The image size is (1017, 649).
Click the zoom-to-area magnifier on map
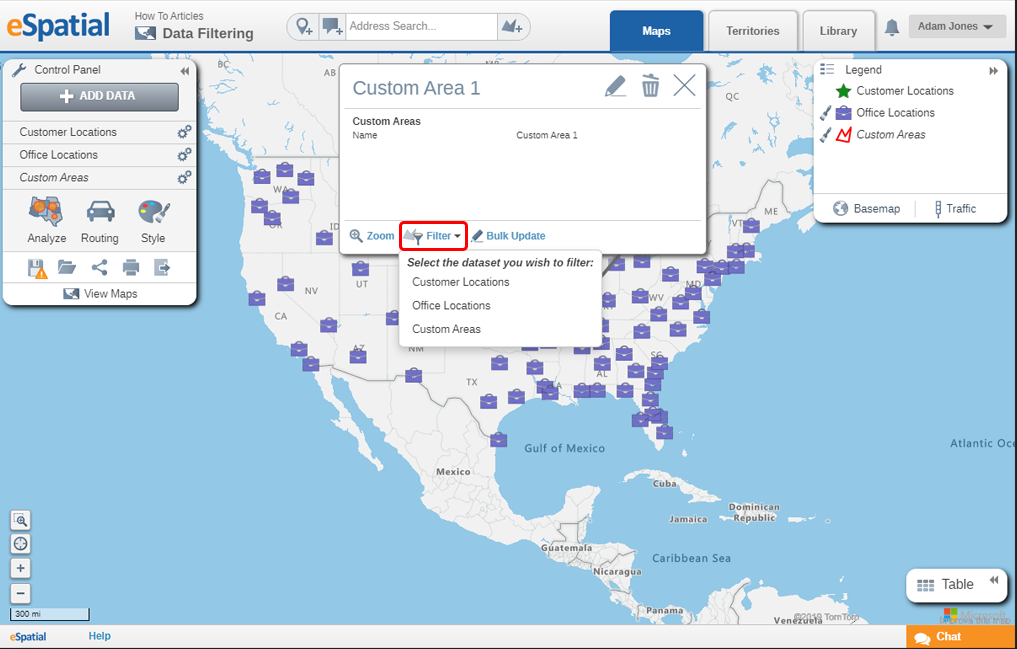click(x=21, y=520)
